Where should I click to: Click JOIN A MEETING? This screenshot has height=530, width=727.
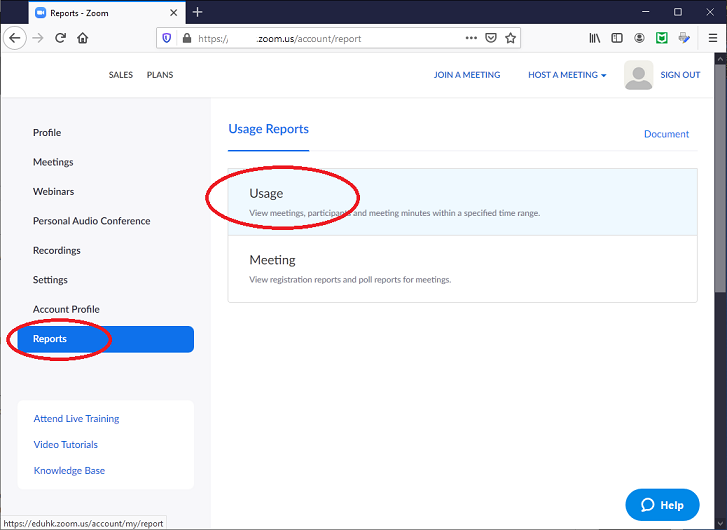[467, 75]
